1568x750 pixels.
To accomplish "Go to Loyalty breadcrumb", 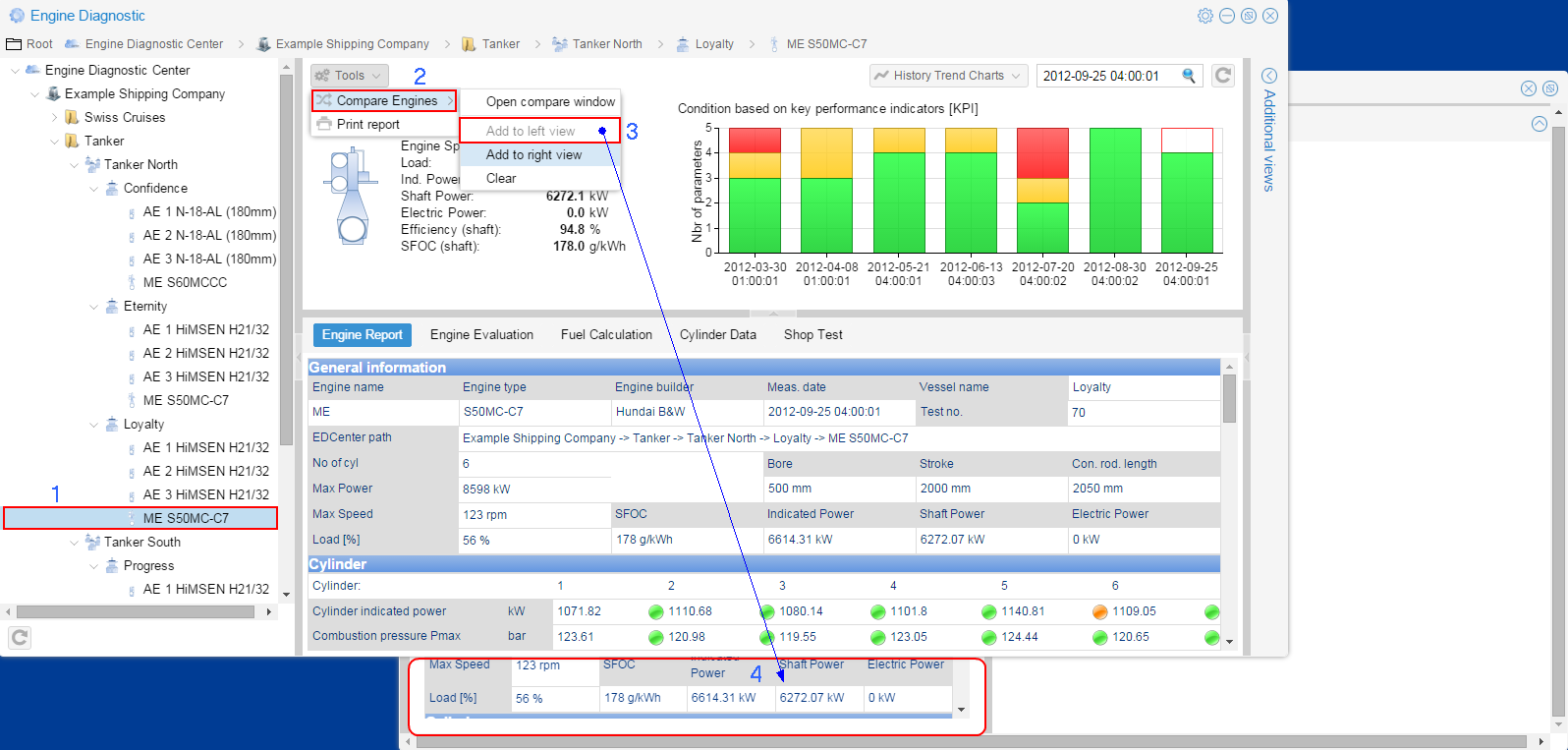I will (x=714, y=44).
